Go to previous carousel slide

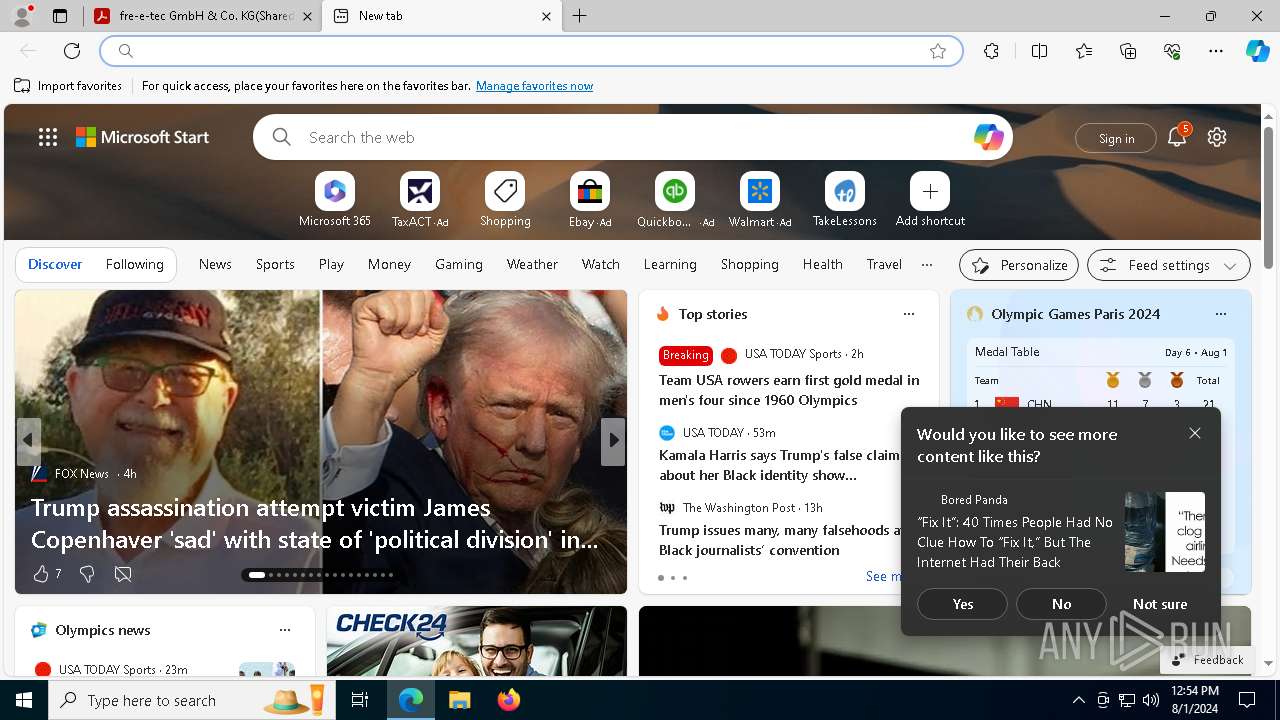tap(28, 440)
